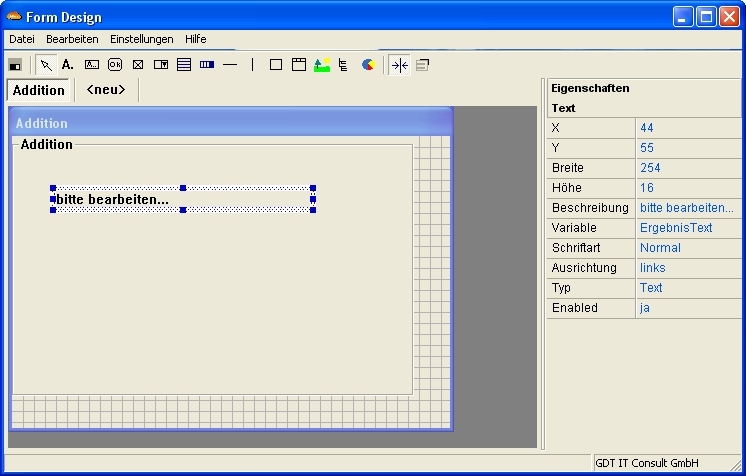The width and height of the screenshot is (746, 476).
Task: Open the Einstellungen menu
Action: pyautogui.click(x=141, y=39)
